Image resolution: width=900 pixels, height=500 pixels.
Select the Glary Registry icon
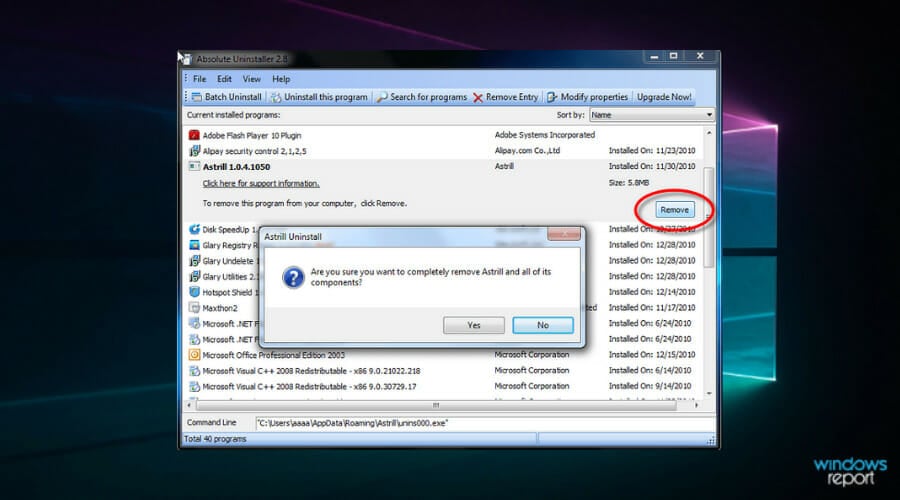point(194,245)
